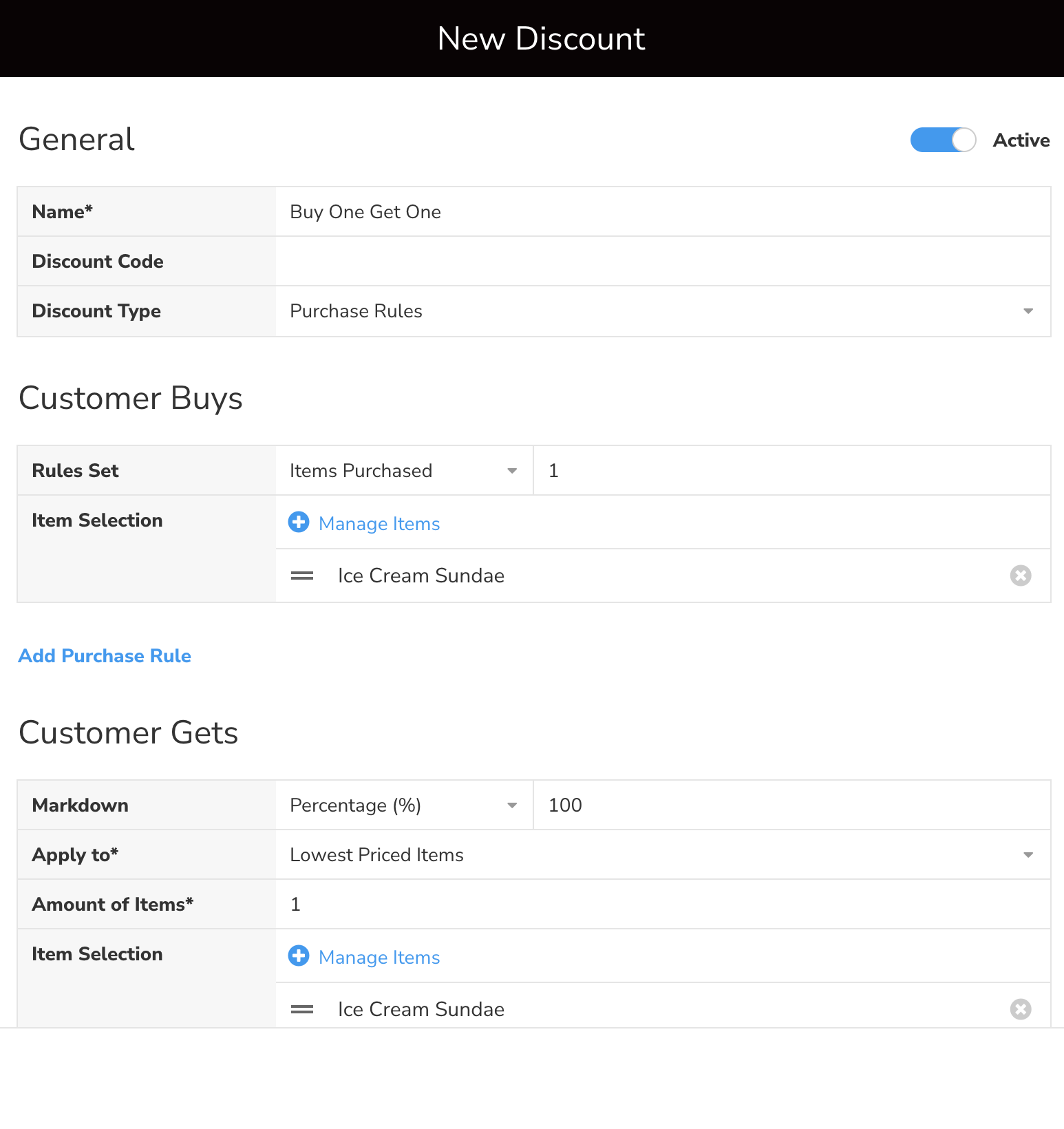Remove Ice Cream Sundae from Customer Gets items
This screenshot has width=1064, height=1129.
pos(1020,1009)
